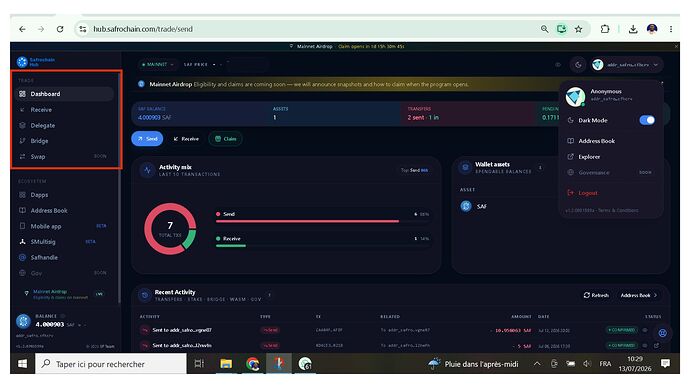Click the Safhandle at-sign icon
690x388 pixels.
(x=22, y=257)
